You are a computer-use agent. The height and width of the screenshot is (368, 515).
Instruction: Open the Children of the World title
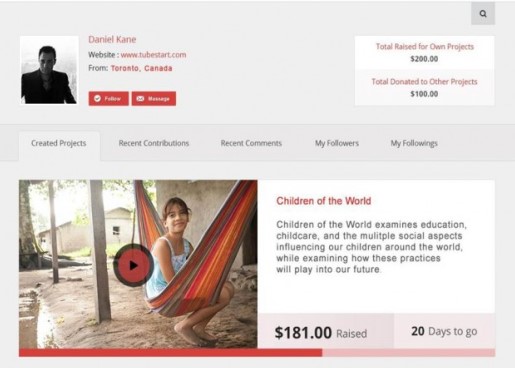pyautogui.click(x=324, y=201)
